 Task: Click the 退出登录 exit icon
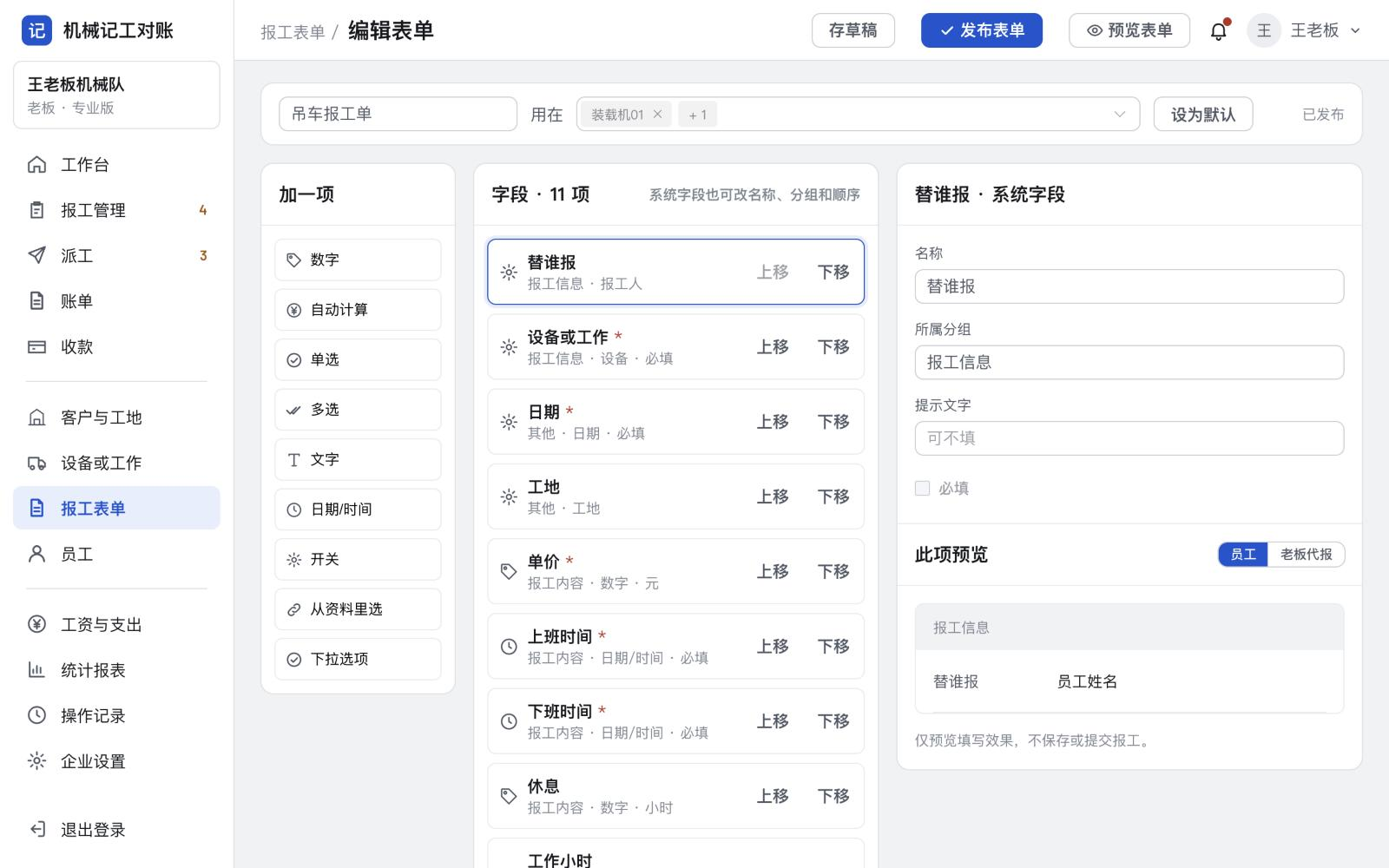(36, 829)
